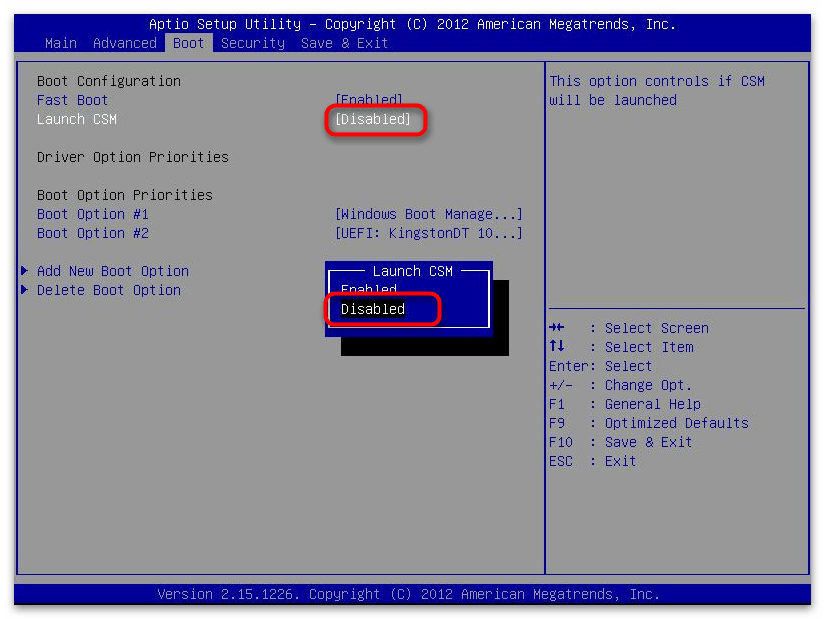Open the Windows Boot Manager value dropdown
Image resolution: width=825 pixels, height=619 pixels.
tap(428, 214)
